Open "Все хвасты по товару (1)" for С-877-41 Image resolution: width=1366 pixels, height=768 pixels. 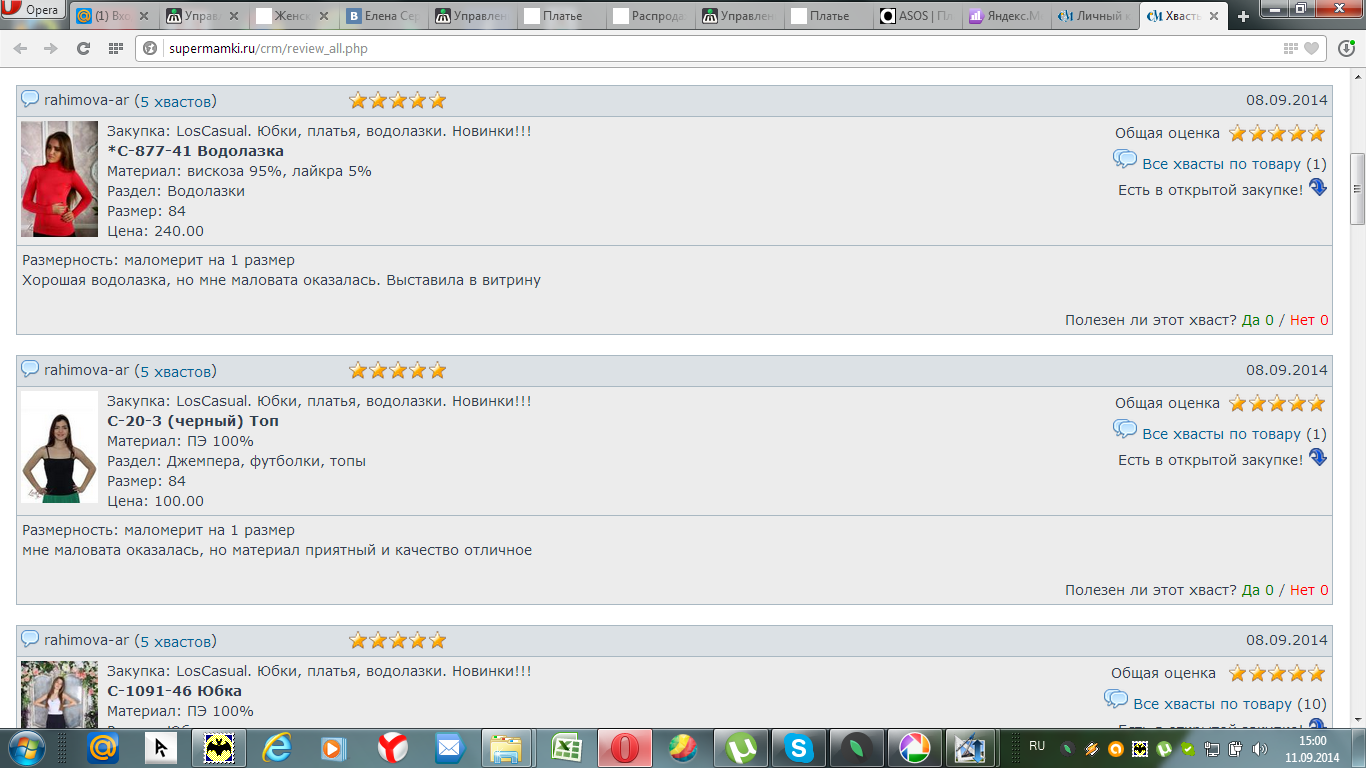click(1234, 164)
